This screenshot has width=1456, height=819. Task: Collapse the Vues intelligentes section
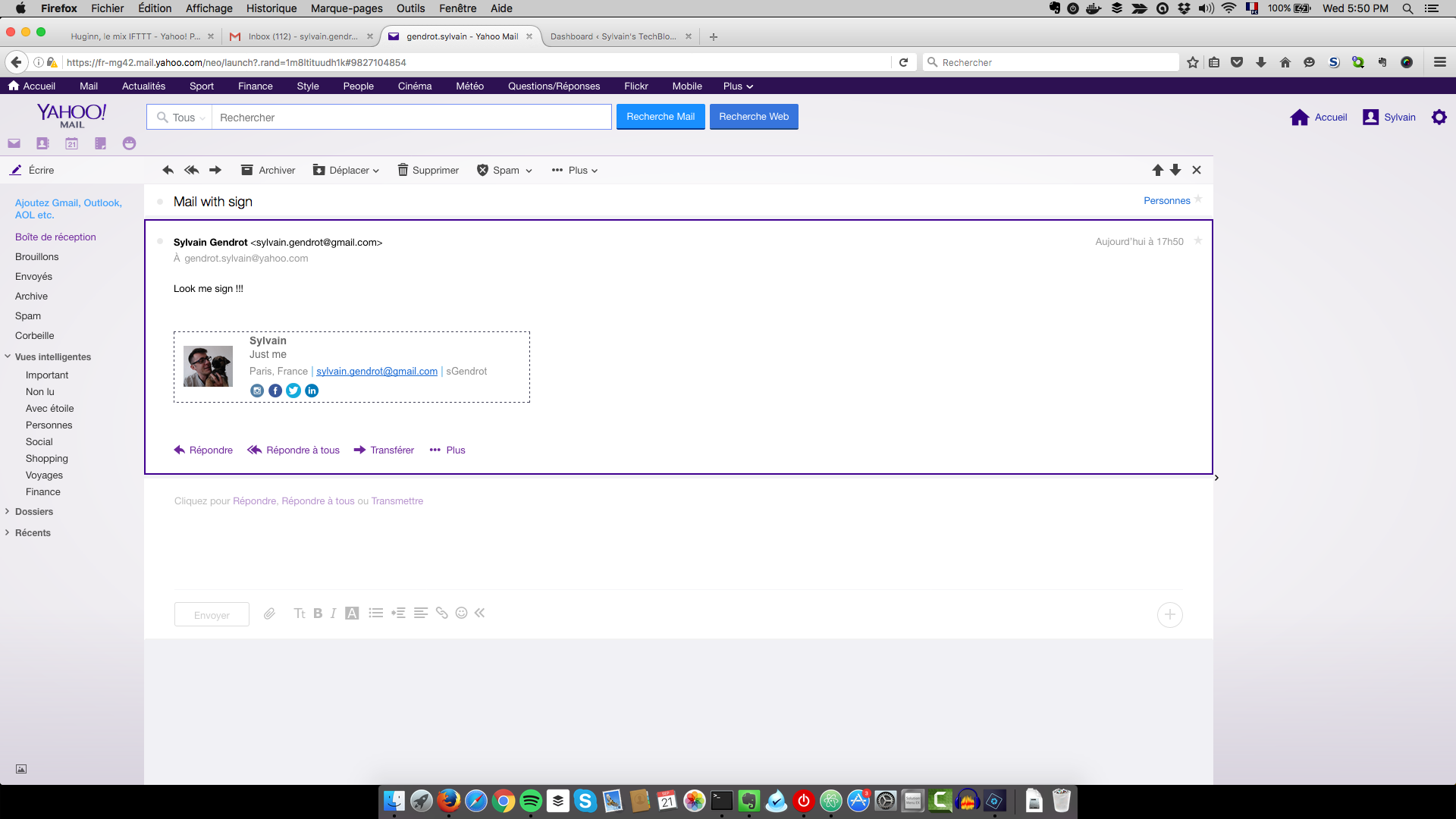8,356
